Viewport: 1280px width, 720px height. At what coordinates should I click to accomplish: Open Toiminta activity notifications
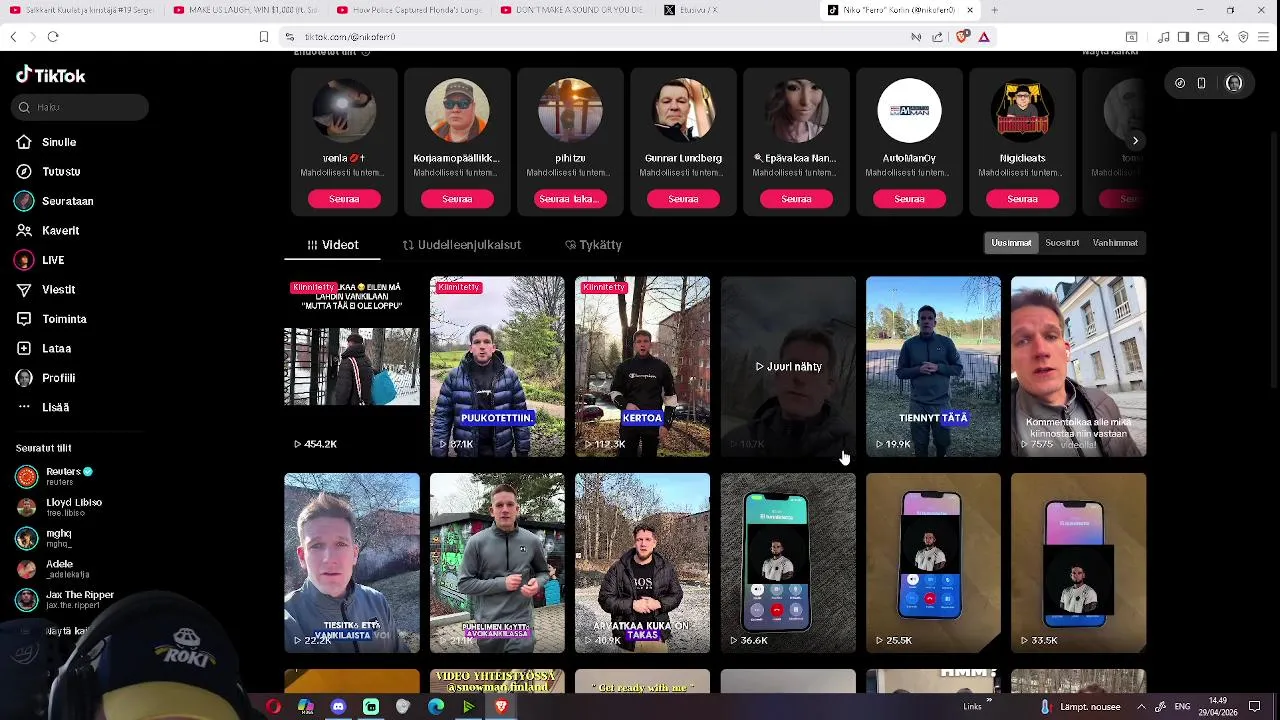52,319
